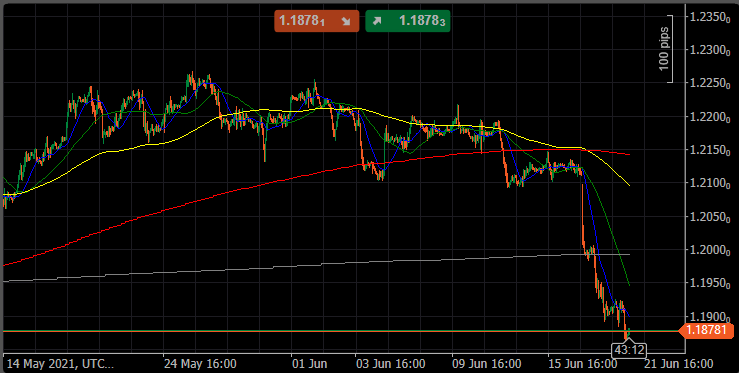Click the red sell price button
This screenshot has width=739, height=373.
coord(316,21)
